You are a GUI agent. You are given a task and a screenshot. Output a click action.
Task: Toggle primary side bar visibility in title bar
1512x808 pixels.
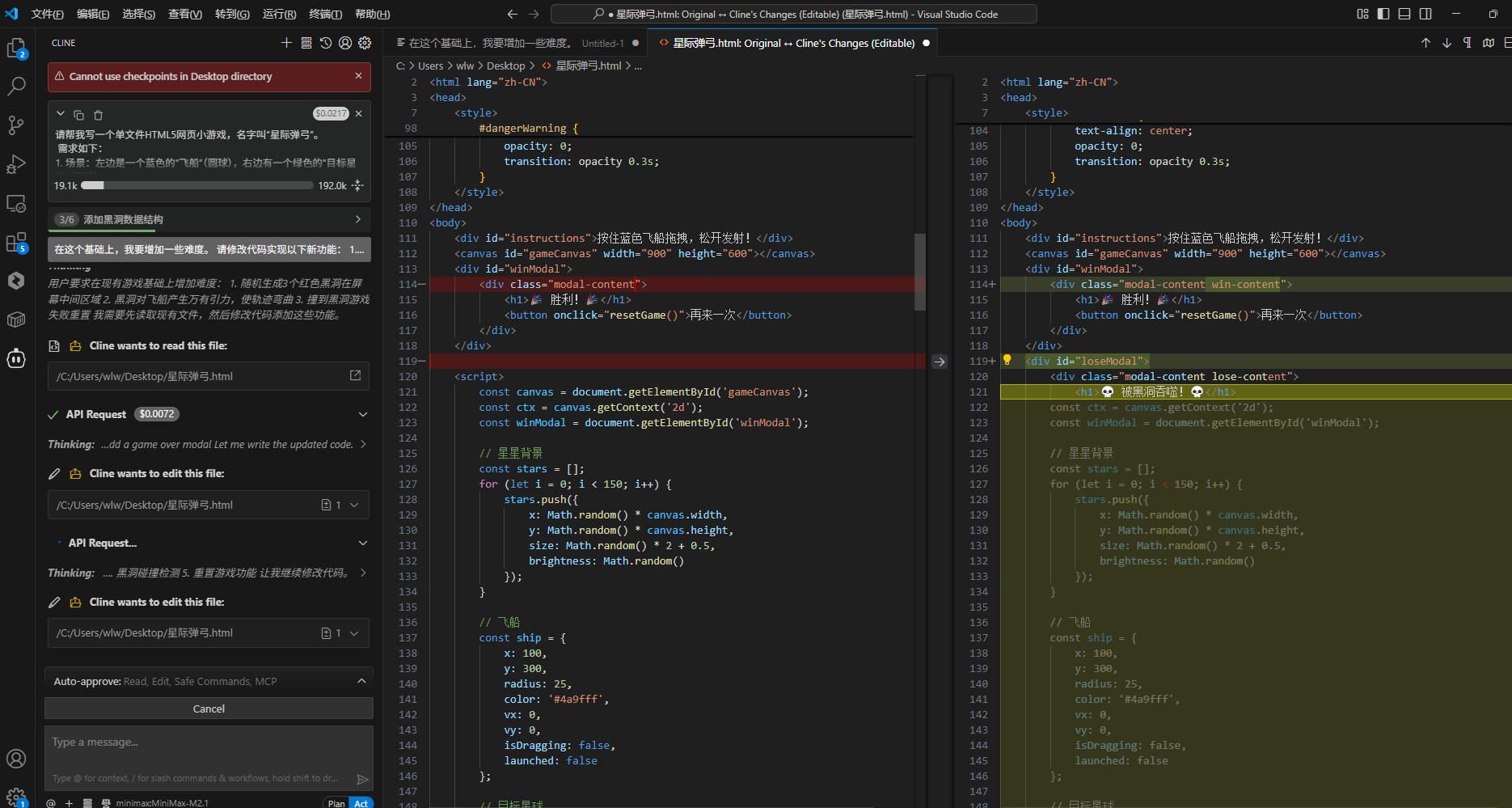tap(1383, 14)
